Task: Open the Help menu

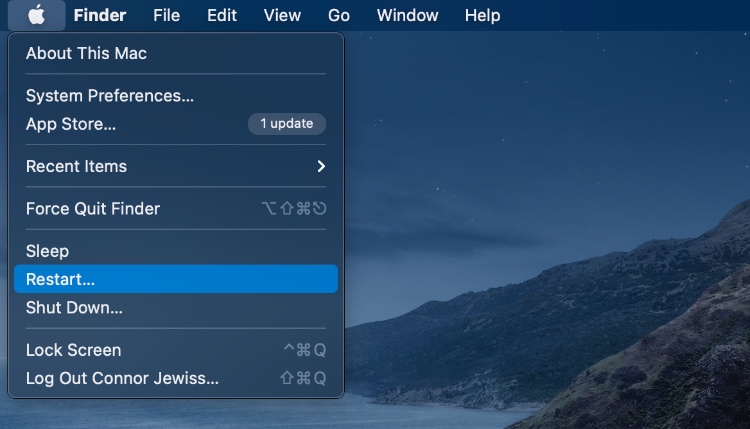Action: [482, 15]
